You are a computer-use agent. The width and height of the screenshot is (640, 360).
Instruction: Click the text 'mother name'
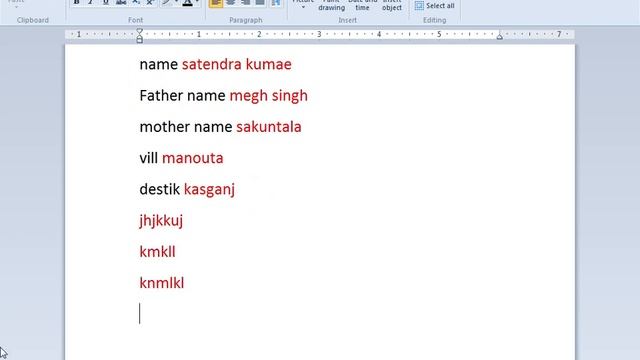click(186, 127)
